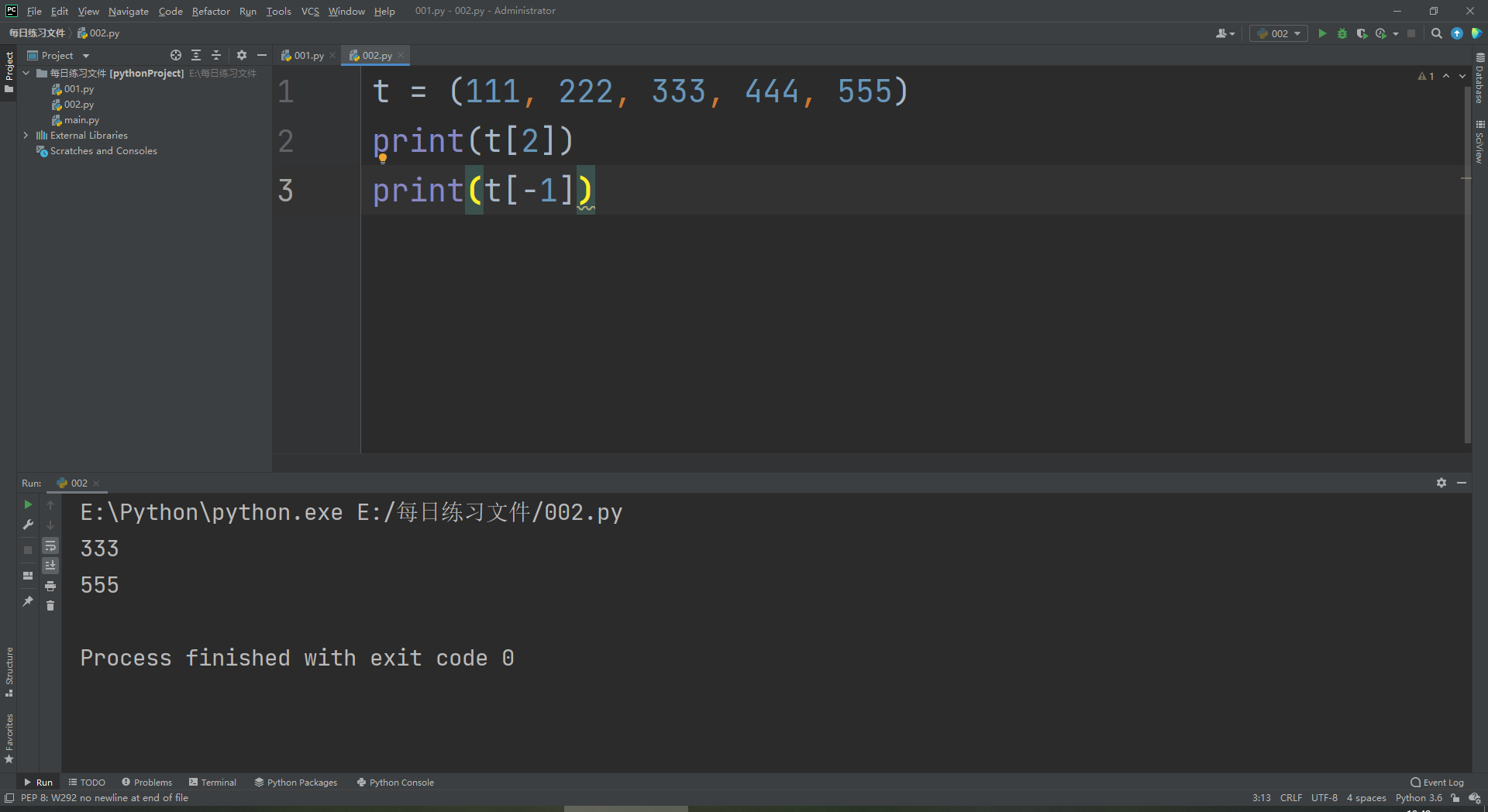Open the VCS menu
Image resolution: width=1488 pixels, height=812 pixels.
tap(310, 11)
